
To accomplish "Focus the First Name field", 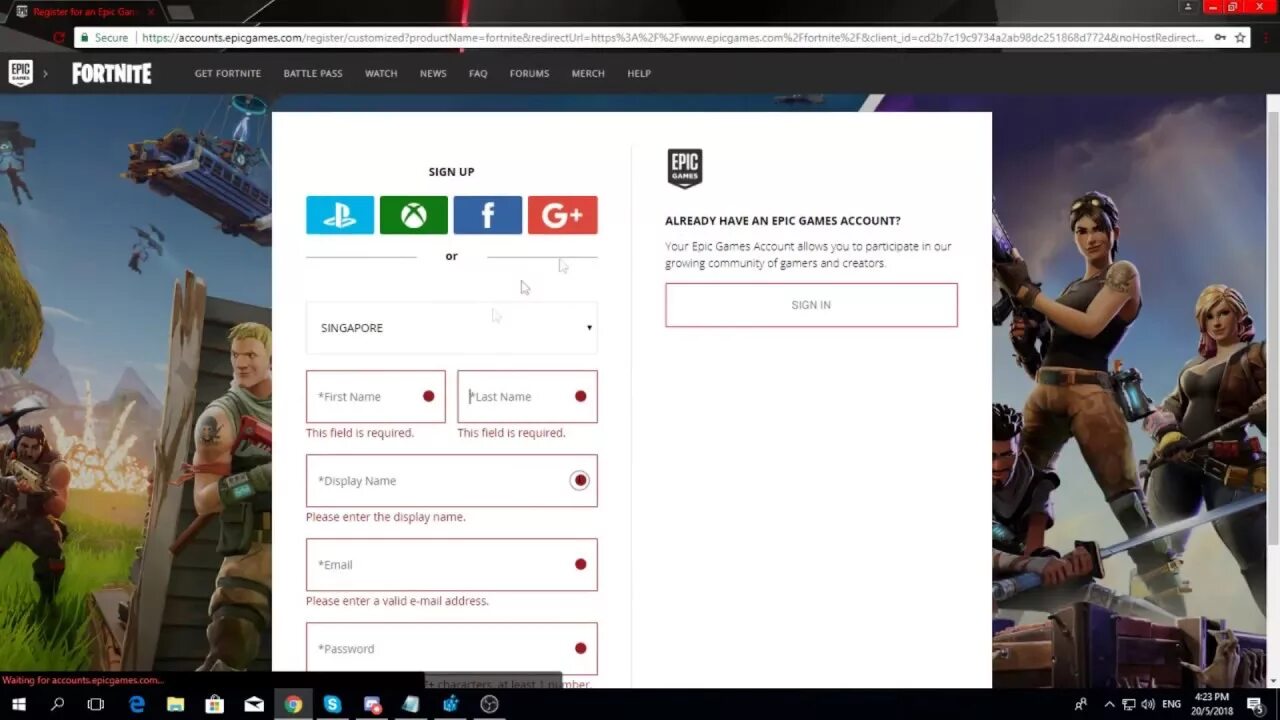I will 376,397.
